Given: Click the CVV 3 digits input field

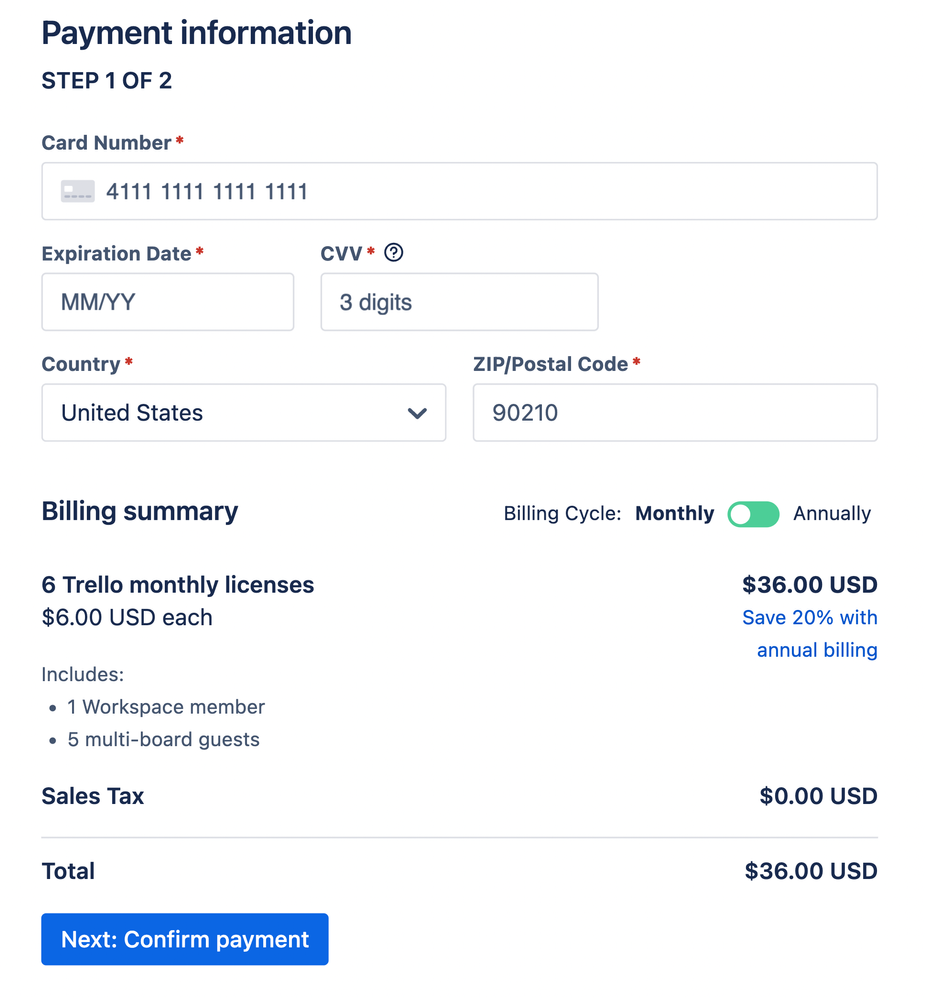Looking at the screenshot, I should point(459,302).
